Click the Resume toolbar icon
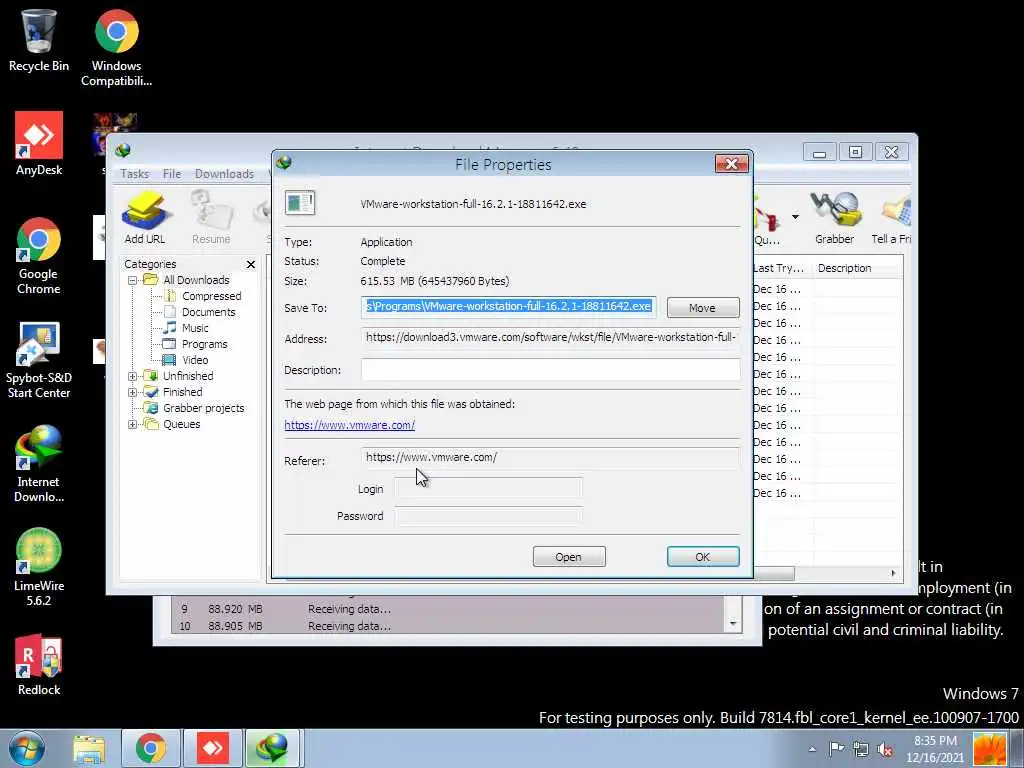 [x=211, y=218]
